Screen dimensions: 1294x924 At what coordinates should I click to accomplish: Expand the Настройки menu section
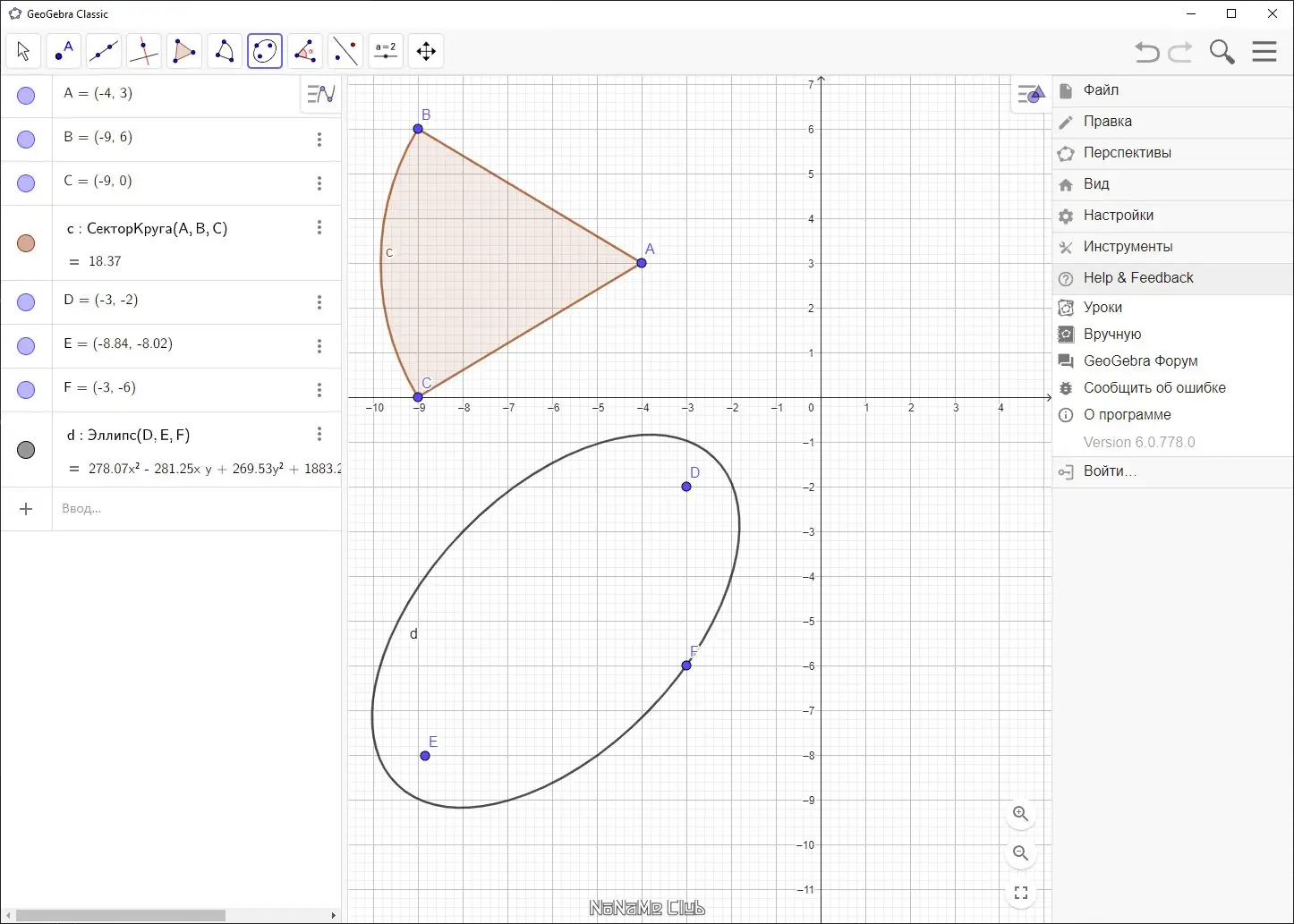tap(1173, 216)
